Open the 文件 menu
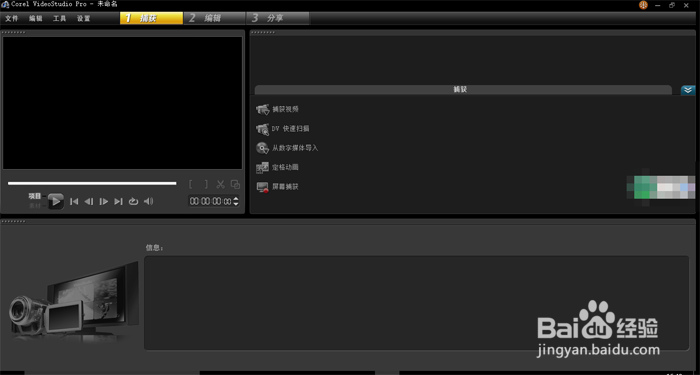This screenshot has width=700, height=375. coord(12,19)
